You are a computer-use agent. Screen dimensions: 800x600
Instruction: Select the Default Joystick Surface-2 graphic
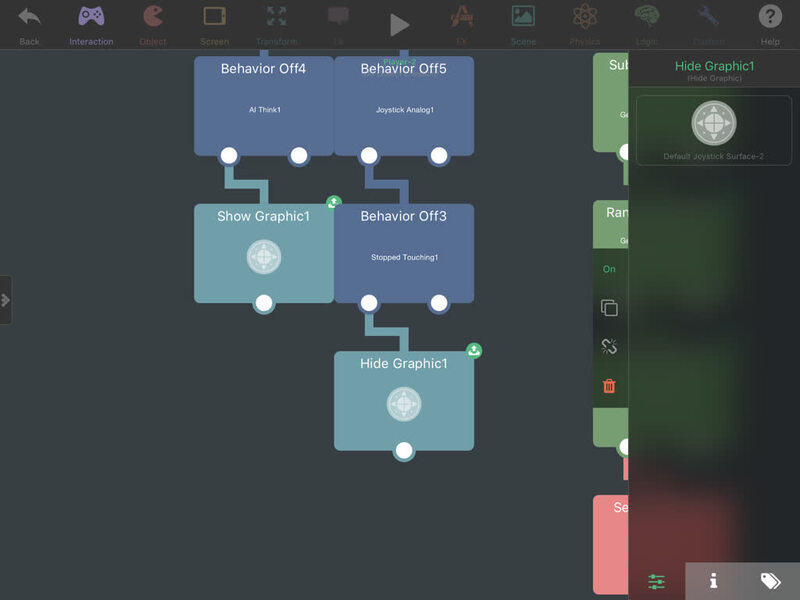(714, 130)
